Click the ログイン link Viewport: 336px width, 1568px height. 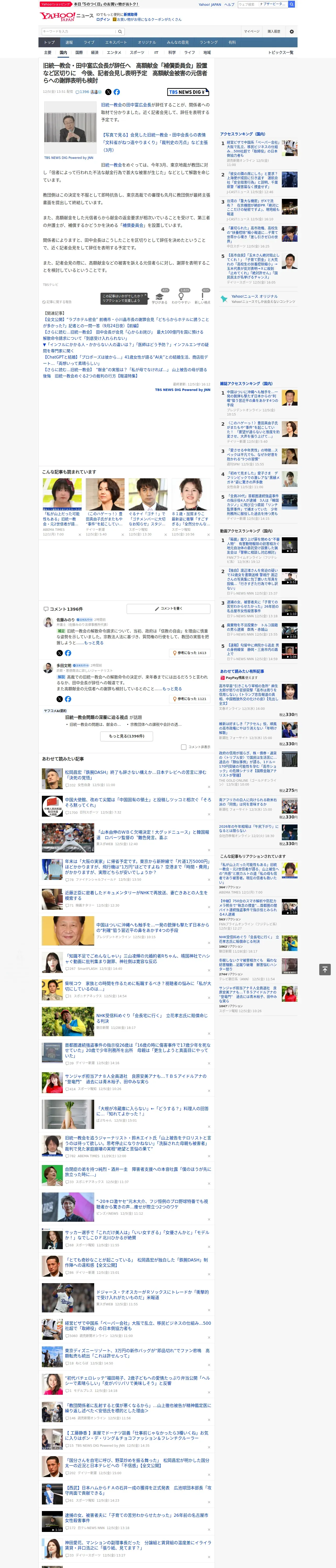pos(103,20)
